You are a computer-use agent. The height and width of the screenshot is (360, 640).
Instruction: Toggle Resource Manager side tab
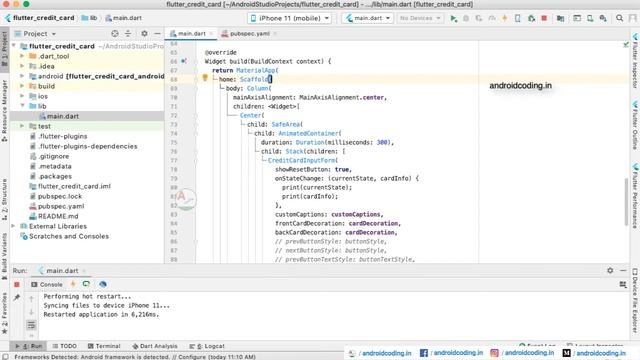4,111
